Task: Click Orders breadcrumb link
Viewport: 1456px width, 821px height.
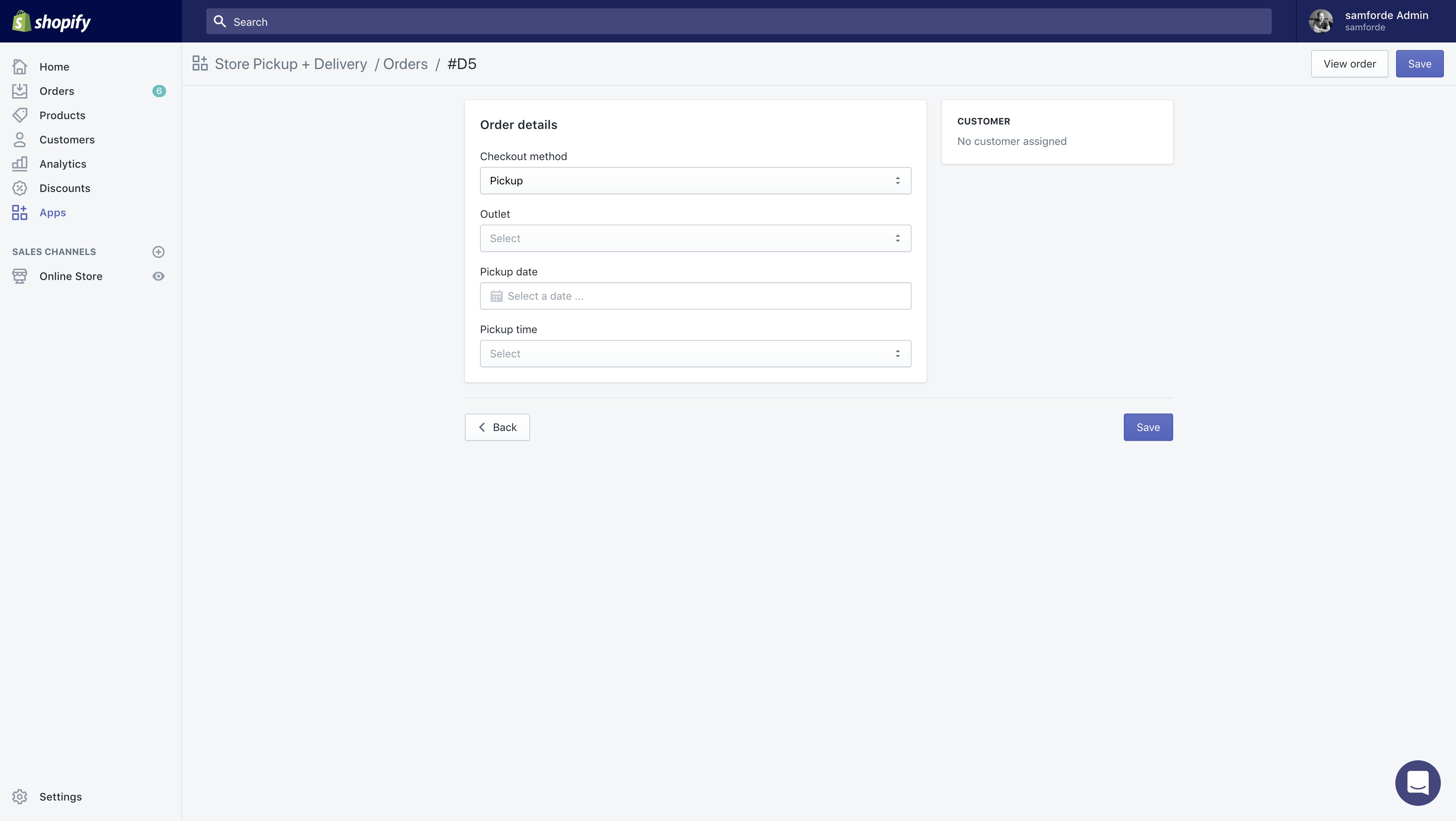Action: click(x=405, y=64)
